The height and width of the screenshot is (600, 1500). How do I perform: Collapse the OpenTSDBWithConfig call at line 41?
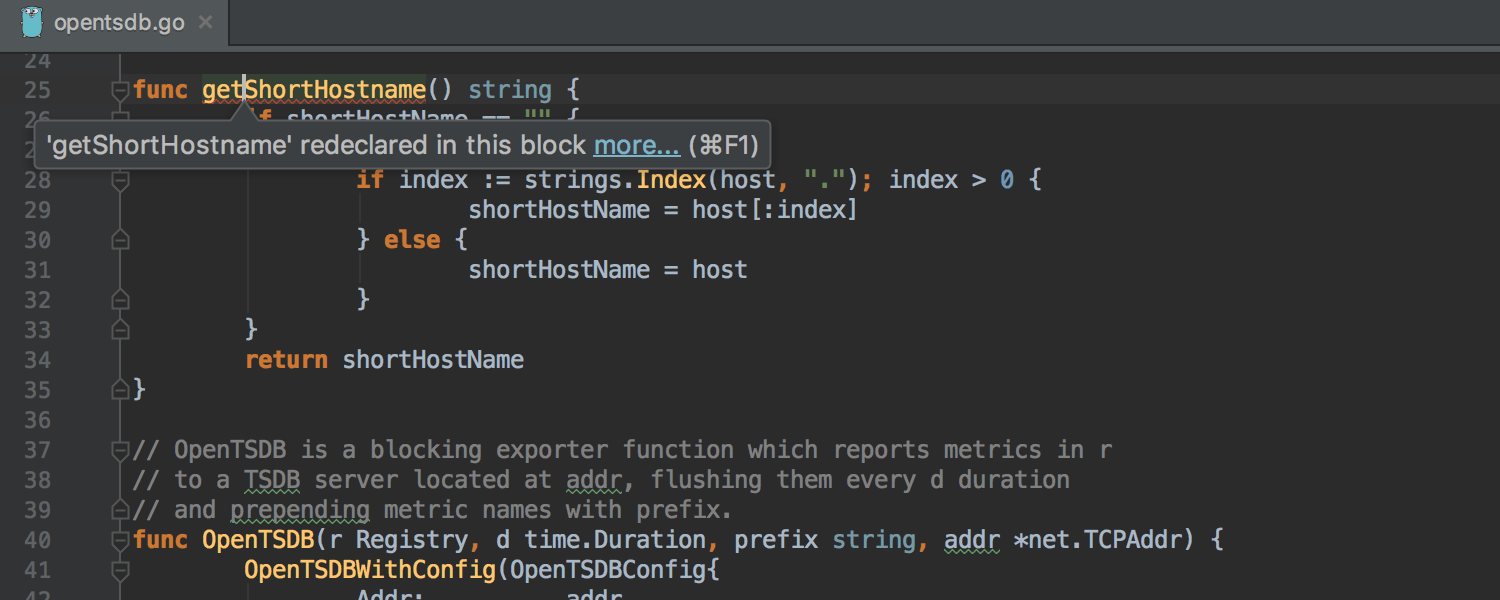click(x=120, y=571)
